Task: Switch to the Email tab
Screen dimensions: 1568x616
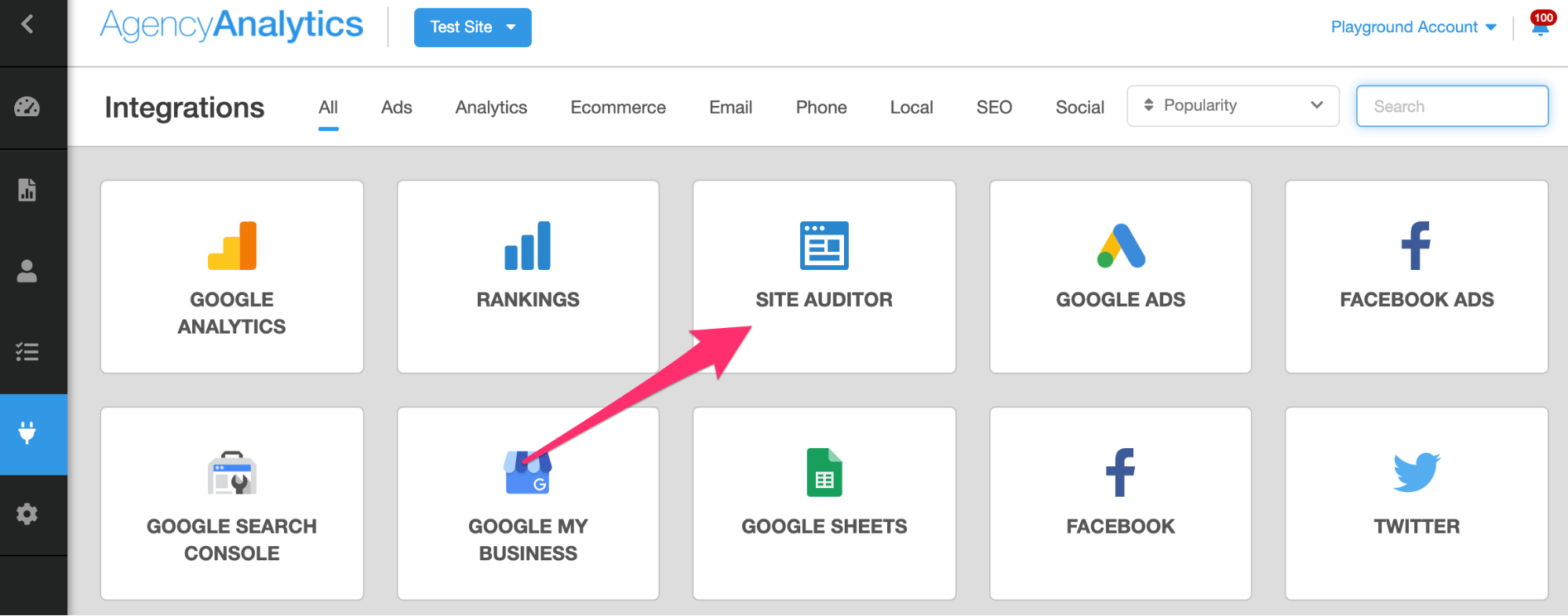Action: click(x=731, y=108)
